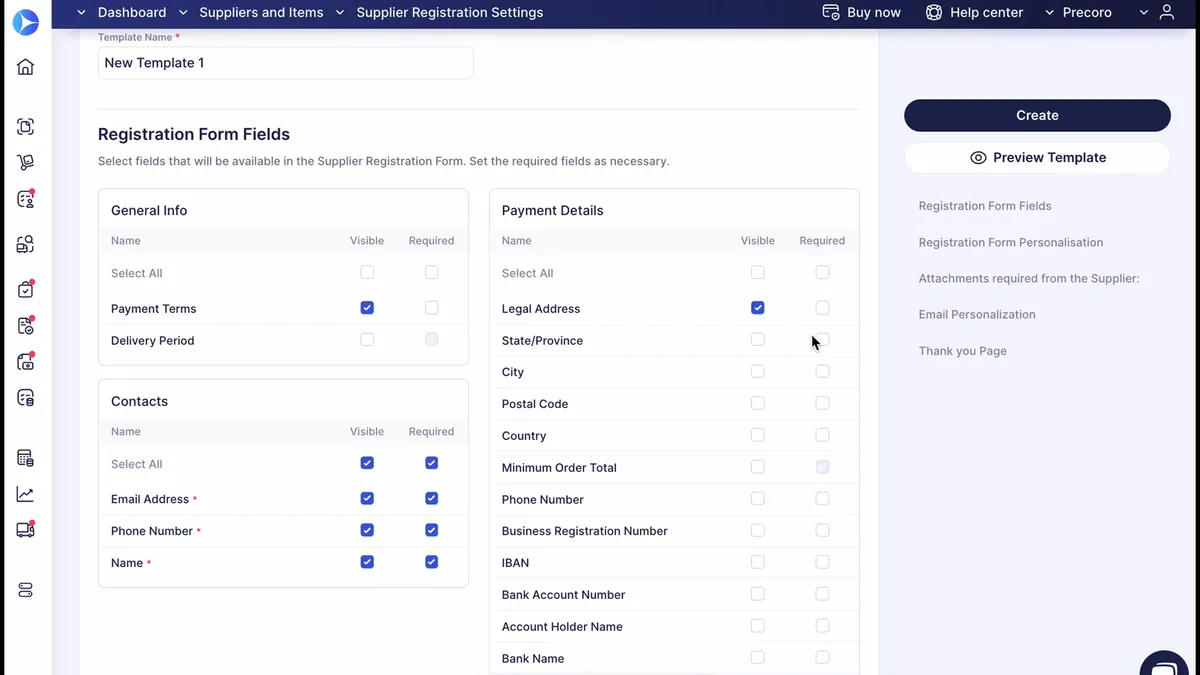Check Required for Postal Code
This screenshot has height=675, width=1200.
[x=822, y=403]
